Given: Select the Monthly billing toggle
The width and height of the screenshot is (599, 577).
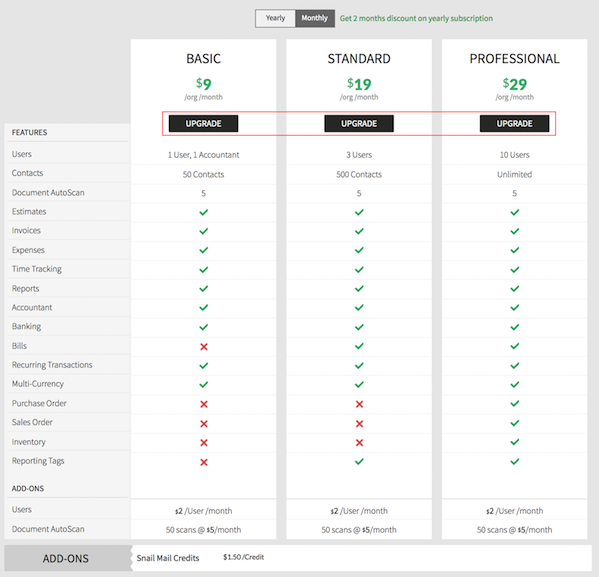Looking at the screenshot, I should 315,18.
